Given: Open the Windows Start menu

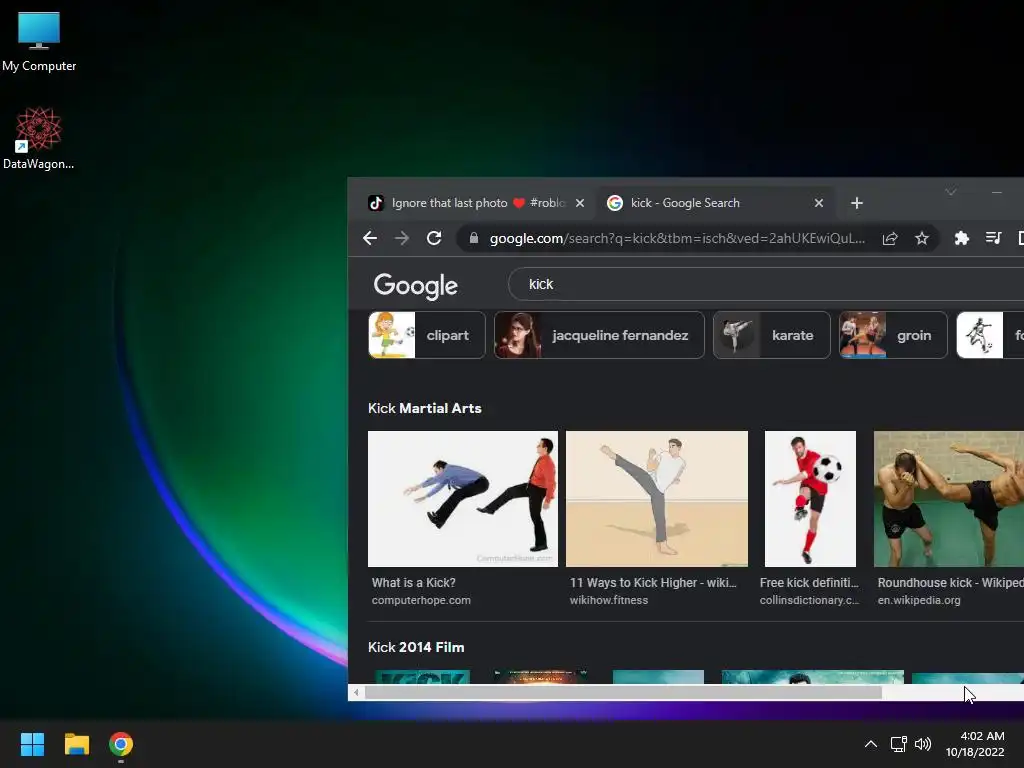Looking at the screenshot, I should pos(32,744).
